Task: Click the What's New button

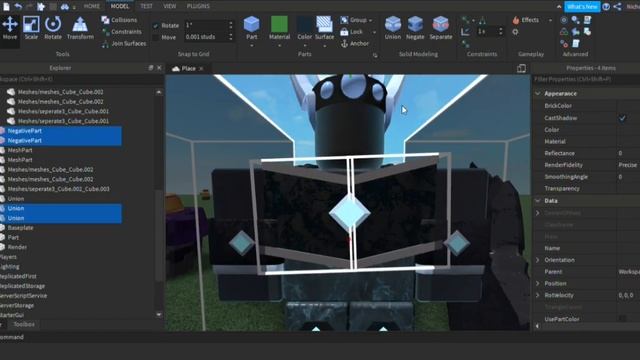Action: coord(582,7)
